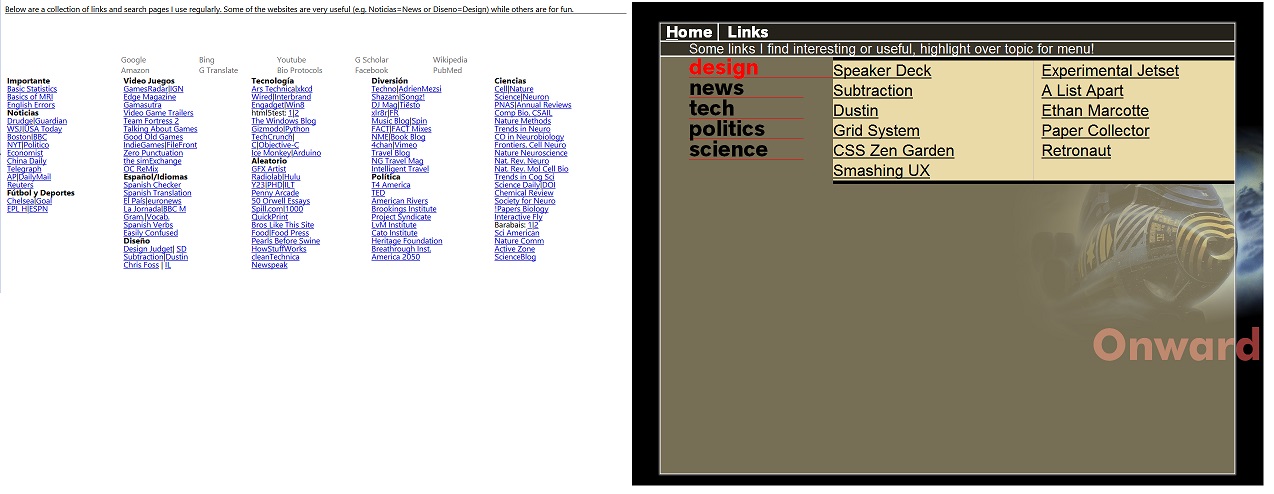Open the Nature Methods link
Image resolution: width=1274 pixels, height=494 pixels.
(x=522, y=121)
